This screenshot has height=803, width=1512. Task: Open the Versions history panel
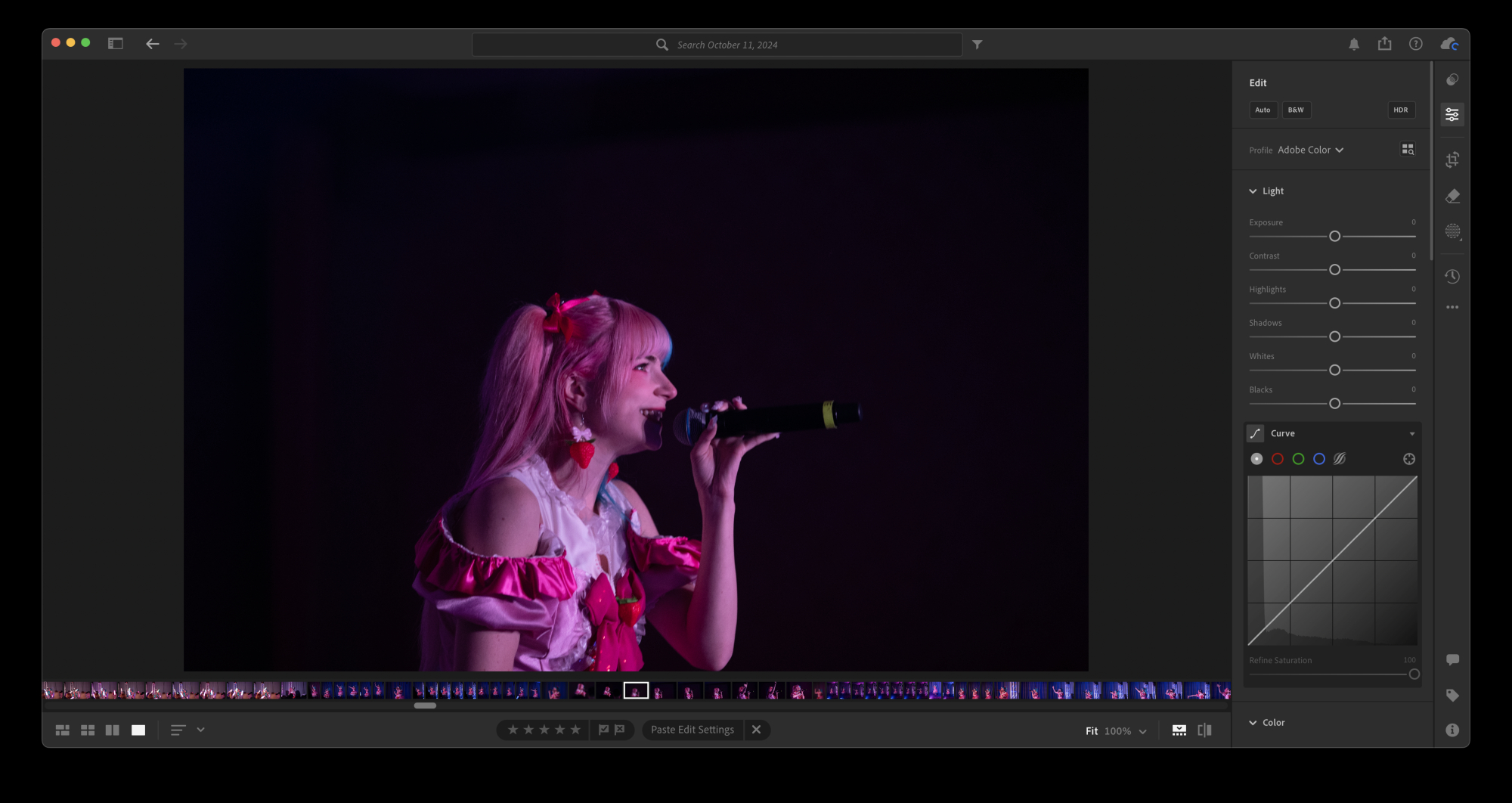click(1452, 277)
